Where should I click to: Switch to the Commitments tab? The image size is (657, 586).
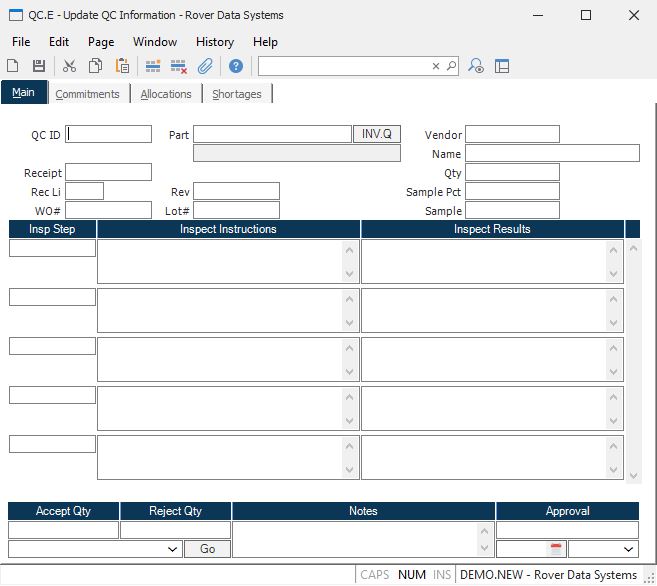(87, 94)
